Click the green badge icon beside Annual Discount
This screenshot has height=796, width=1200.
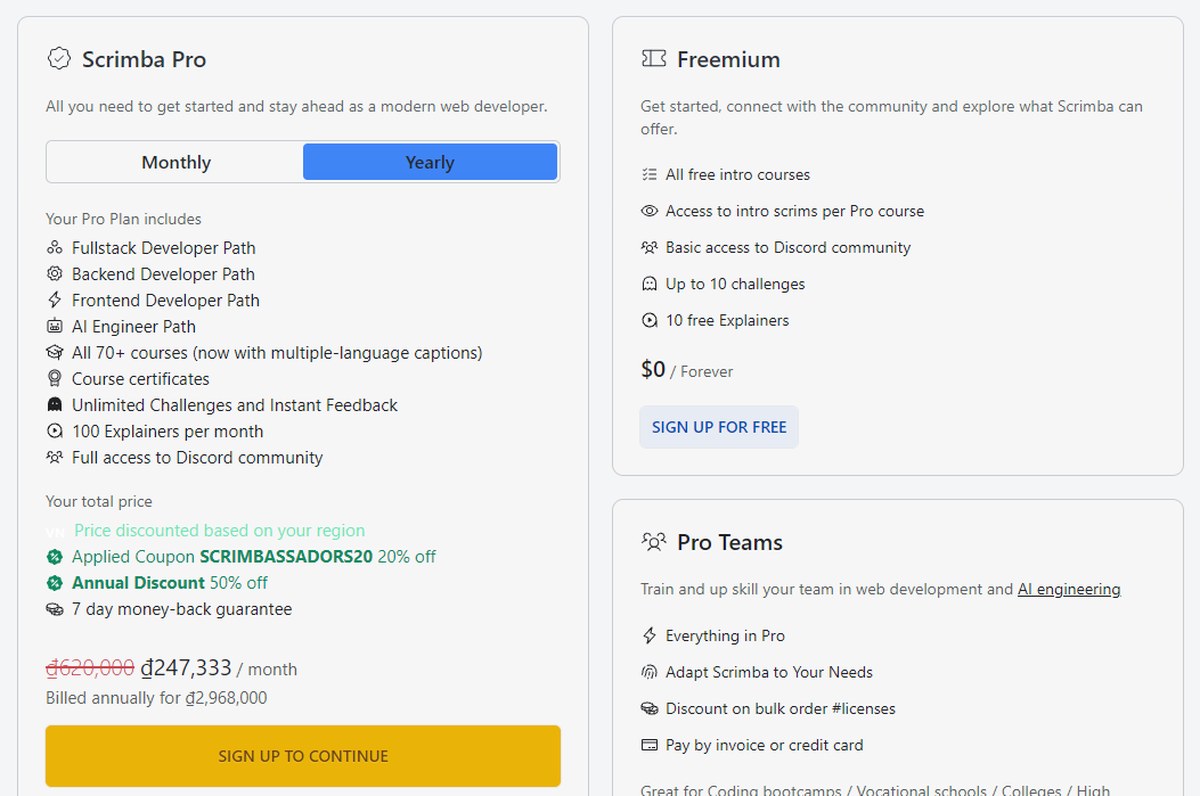(x=55, y=583)
